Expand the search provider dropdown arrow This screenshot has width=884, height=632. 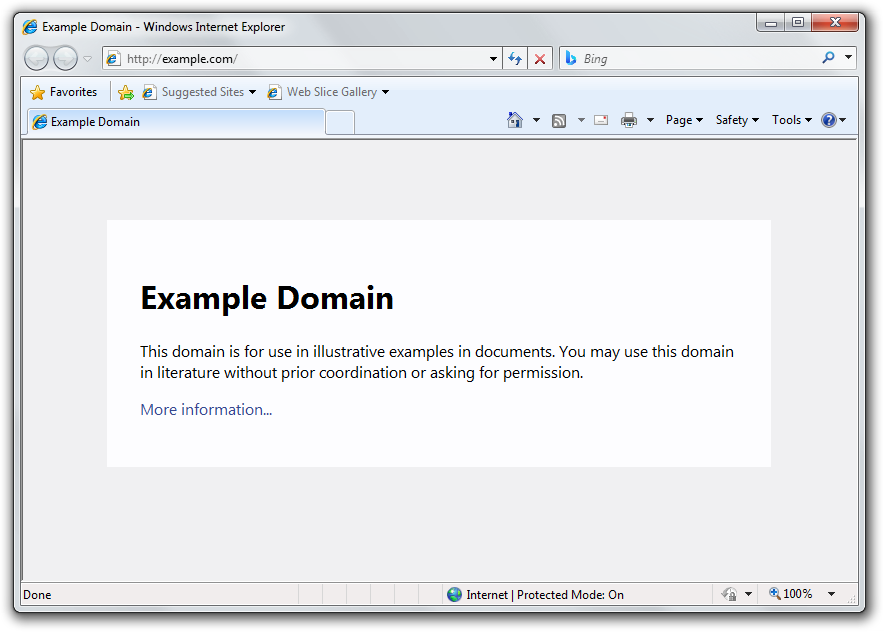point(848,58)
